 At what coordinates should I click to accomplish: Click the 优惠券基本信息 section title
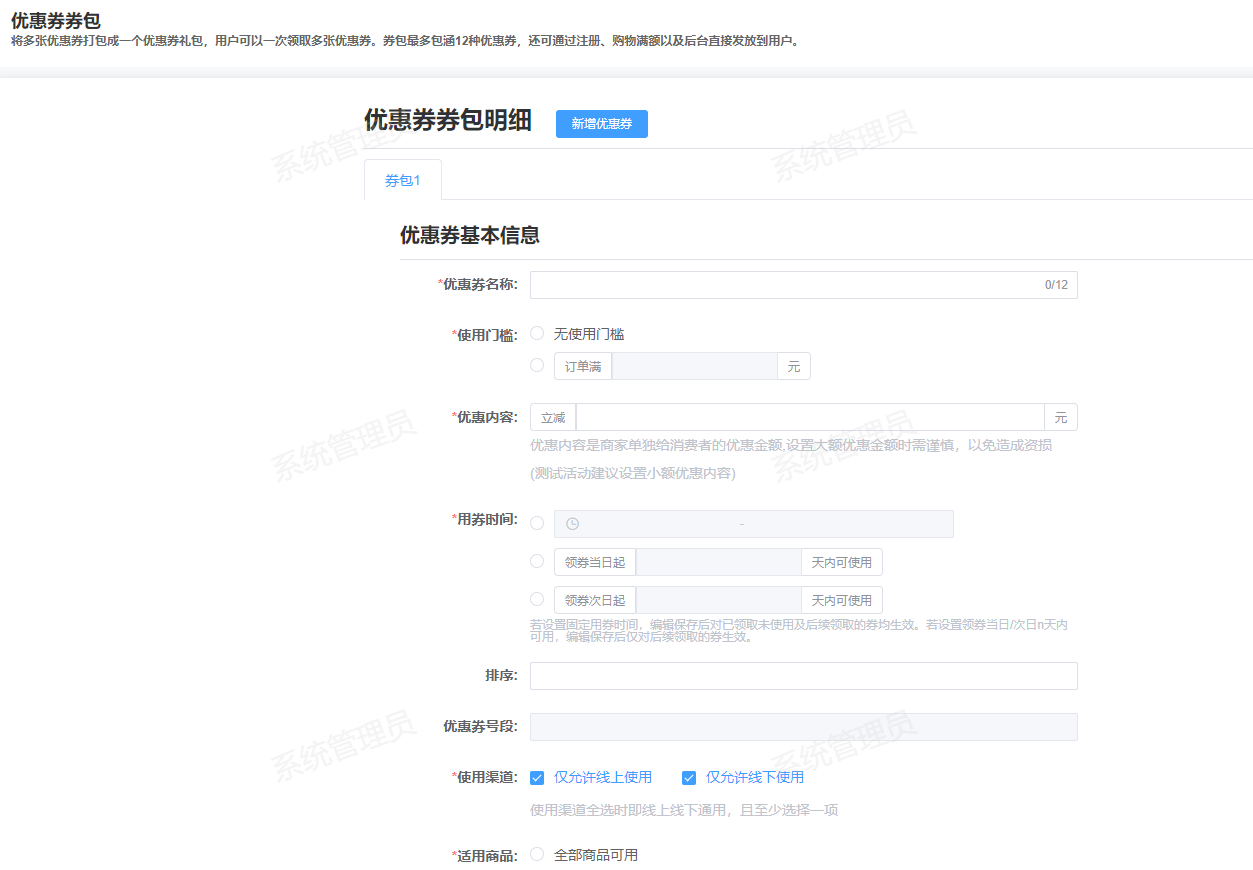(470, 235)
